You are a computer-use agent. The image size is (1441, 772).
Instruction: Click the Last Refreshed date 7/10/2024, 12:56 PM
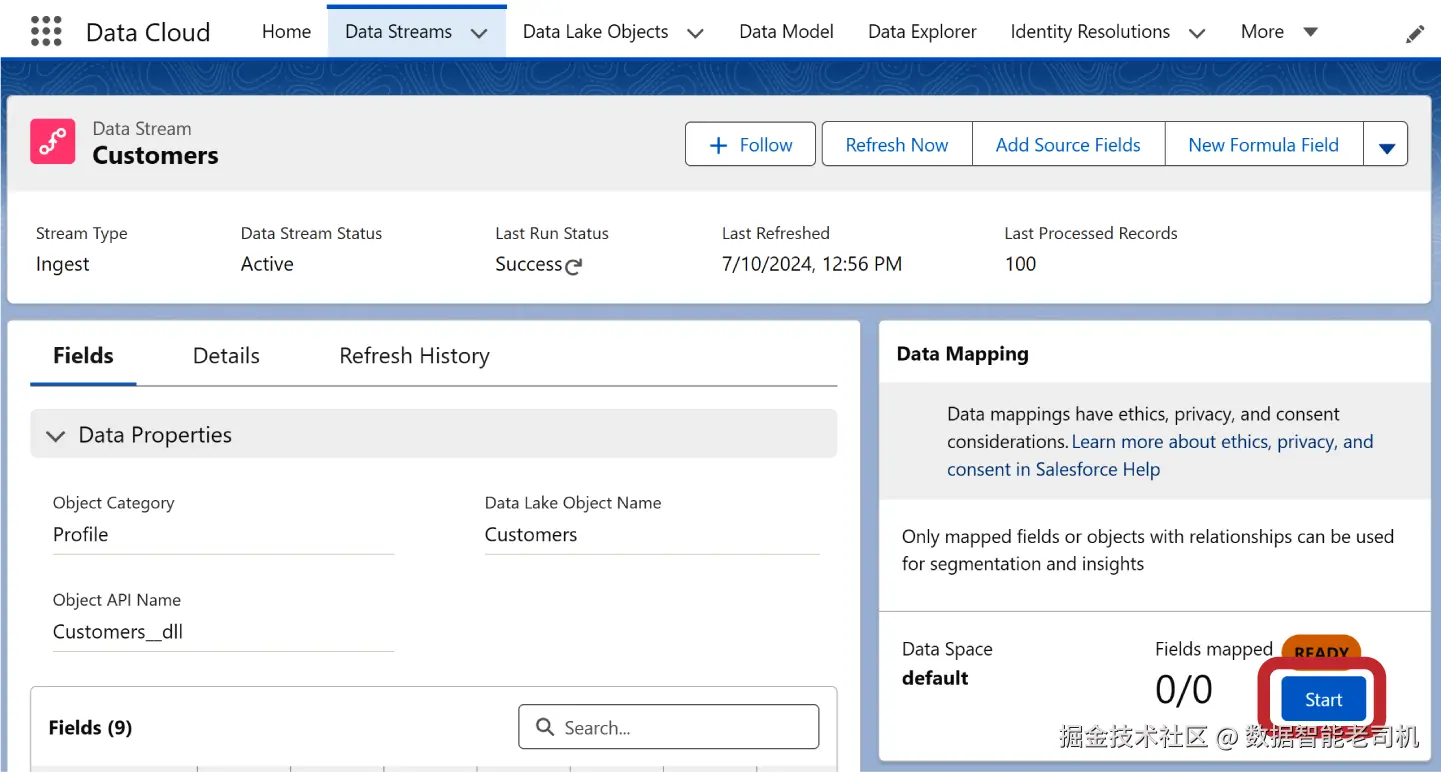point(812,264)
